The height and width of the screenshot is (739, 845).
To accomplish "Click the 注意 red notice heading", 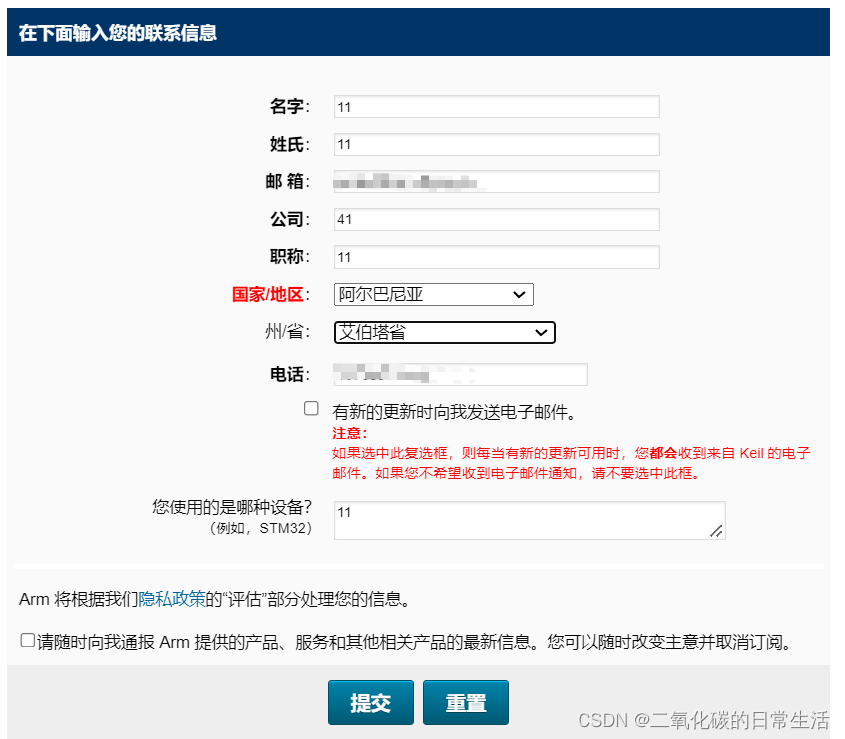I will click(x=349, y=433).
